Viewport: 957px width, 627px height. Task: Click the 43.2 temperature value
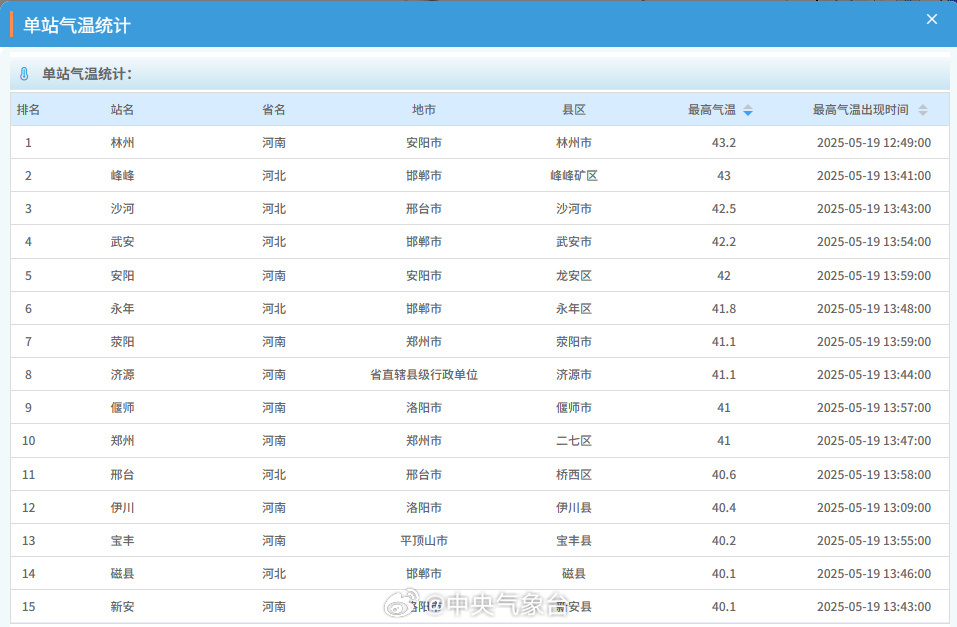point(724,143)
